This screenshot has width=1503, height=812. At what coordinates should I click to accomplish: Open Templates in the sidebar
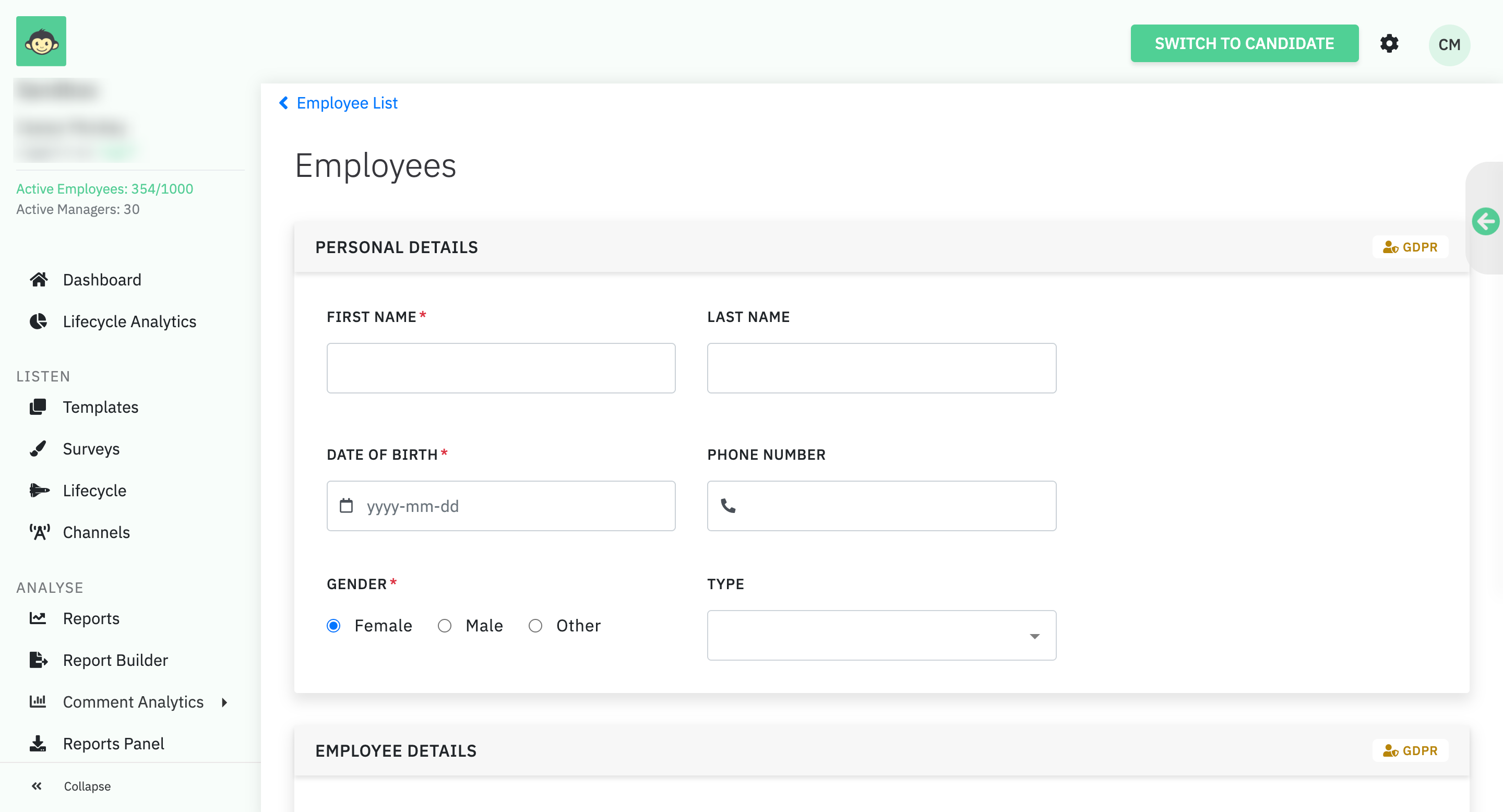[100, 407]
